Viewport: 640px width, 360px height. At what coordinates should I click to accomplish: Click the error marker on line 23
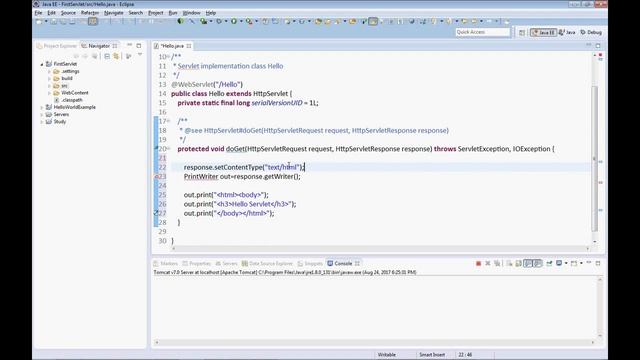click(156, 177)
